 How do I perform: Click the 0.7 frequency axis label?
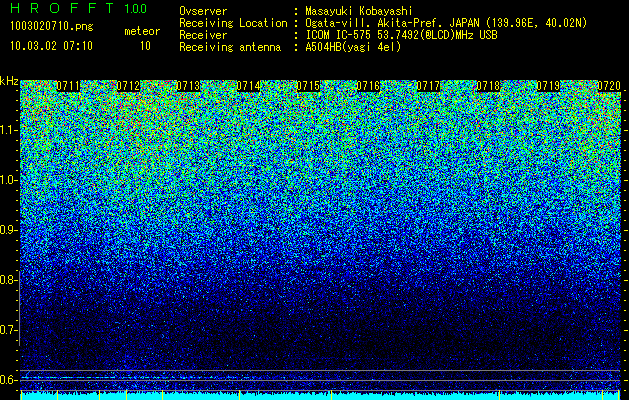tap(9, 330)
